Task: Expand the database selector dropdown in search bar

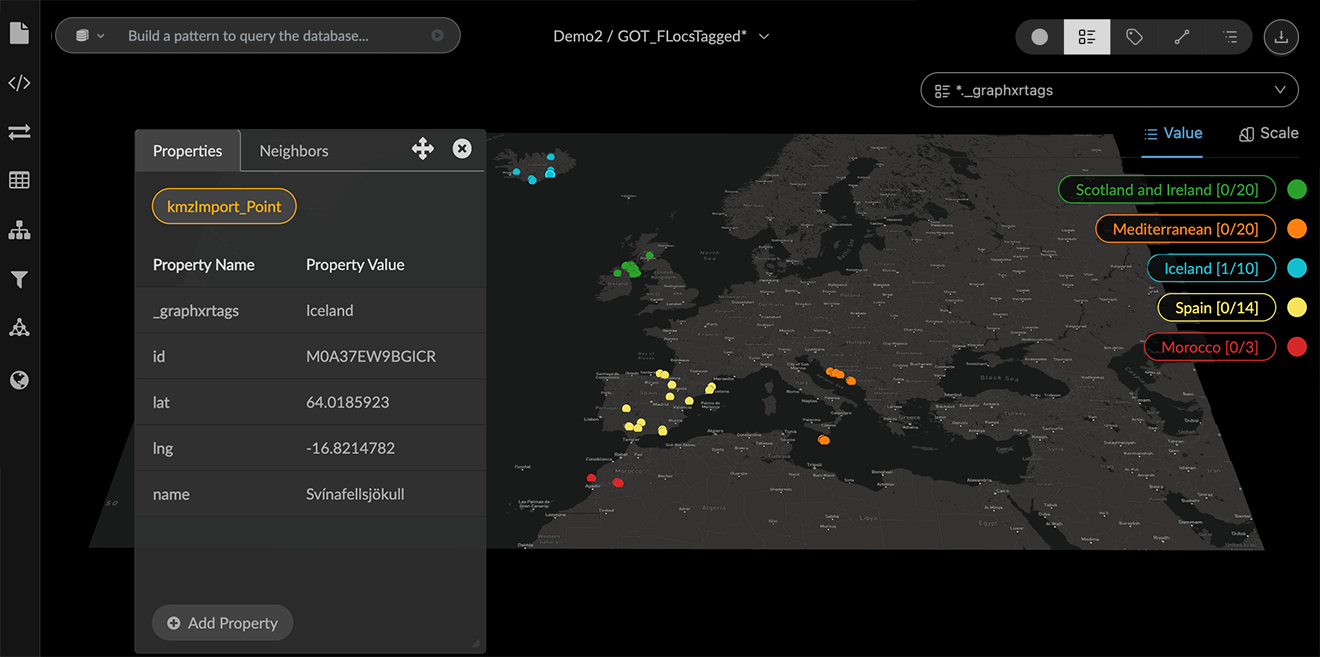Action: [90, 36]
